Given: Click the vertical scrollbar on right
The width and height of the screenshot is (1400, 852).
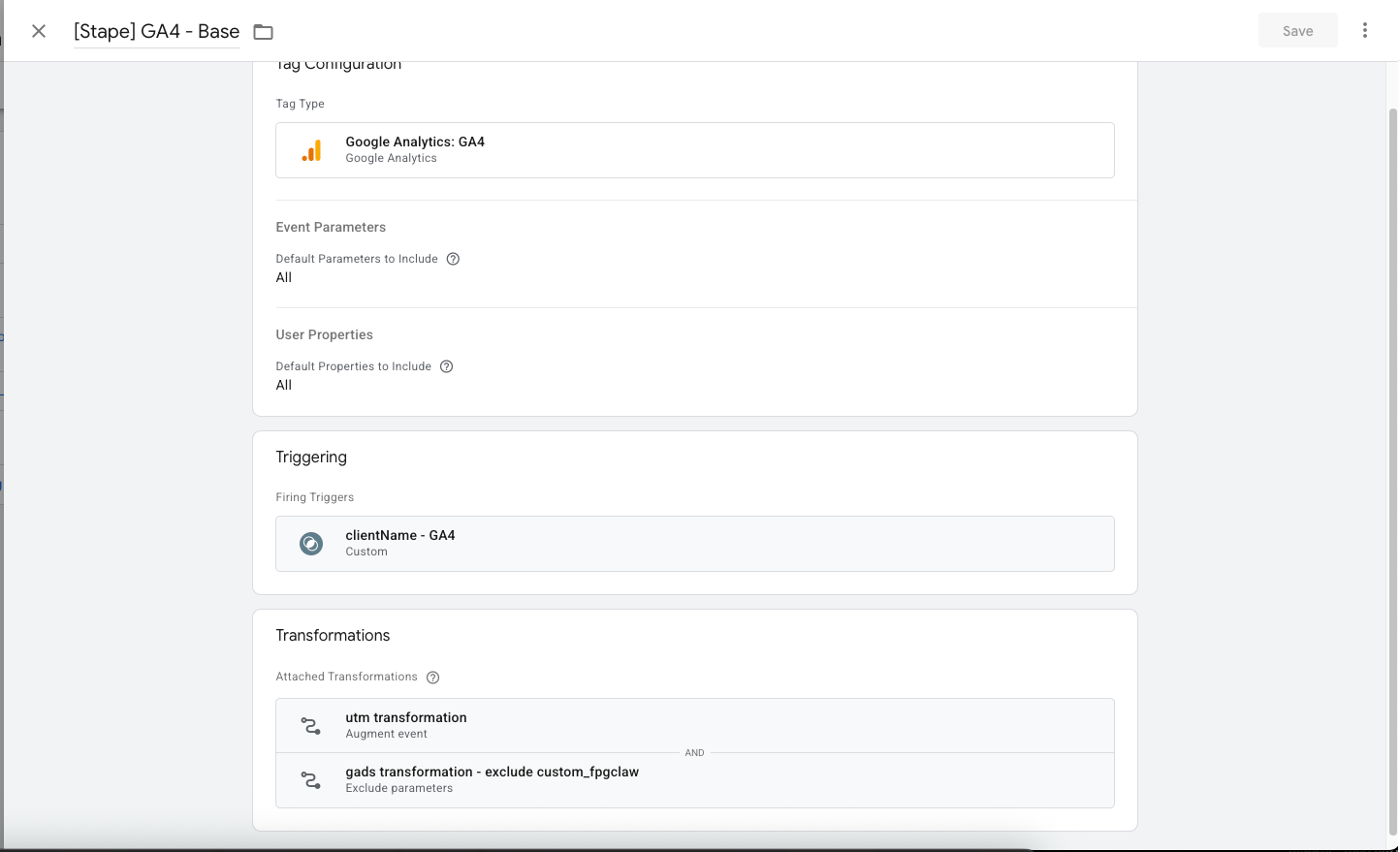Looking at the screenshot, I should [x=1393, y=465].
